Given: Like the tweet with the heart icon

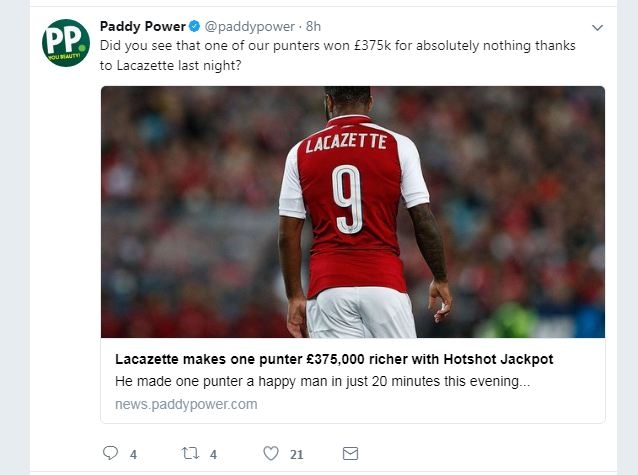Looking at the screenshot, I should [x=270, y=453].
